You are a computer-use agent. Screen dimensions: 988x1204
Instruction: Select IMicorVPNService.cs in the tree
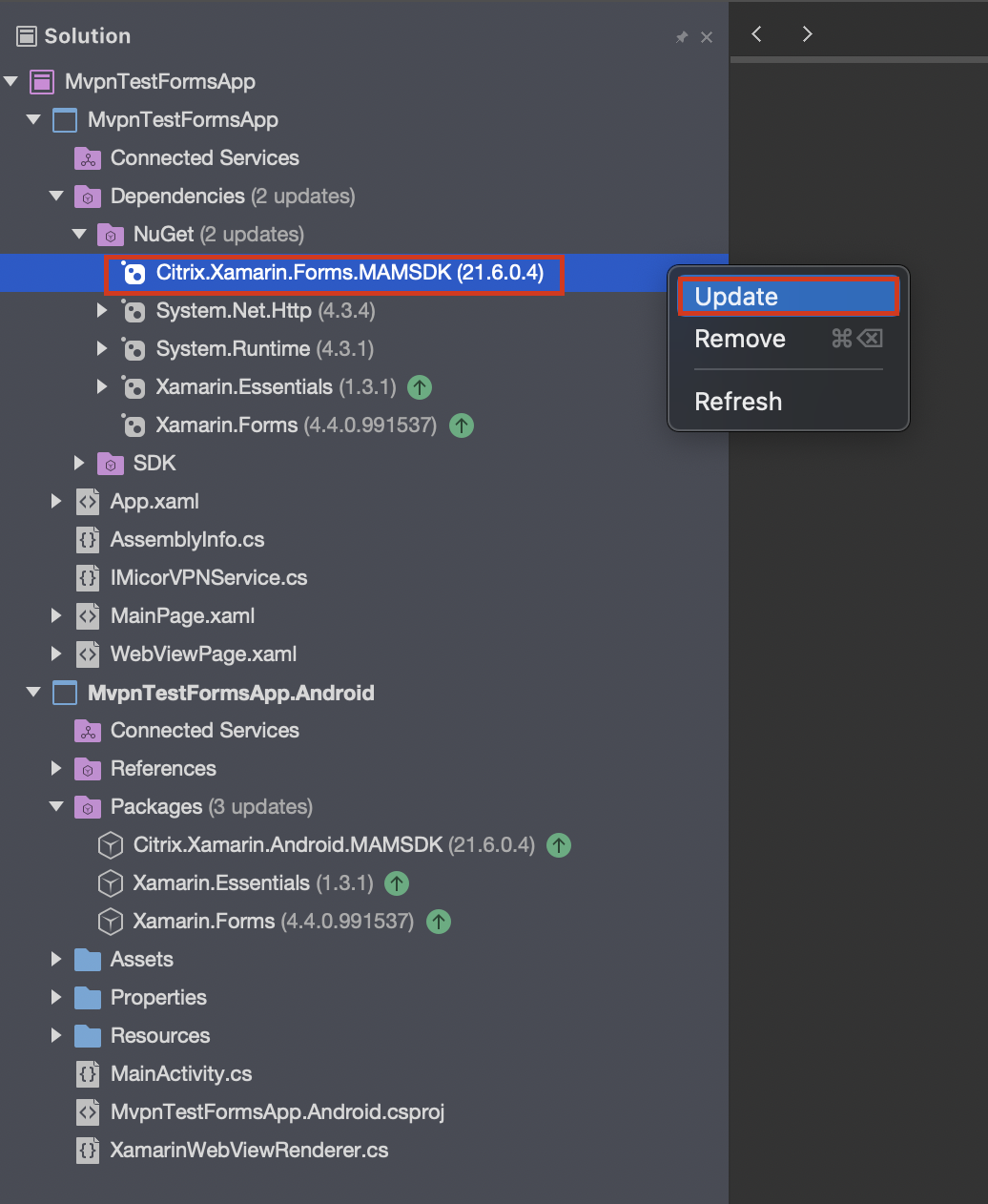point(209,578)
